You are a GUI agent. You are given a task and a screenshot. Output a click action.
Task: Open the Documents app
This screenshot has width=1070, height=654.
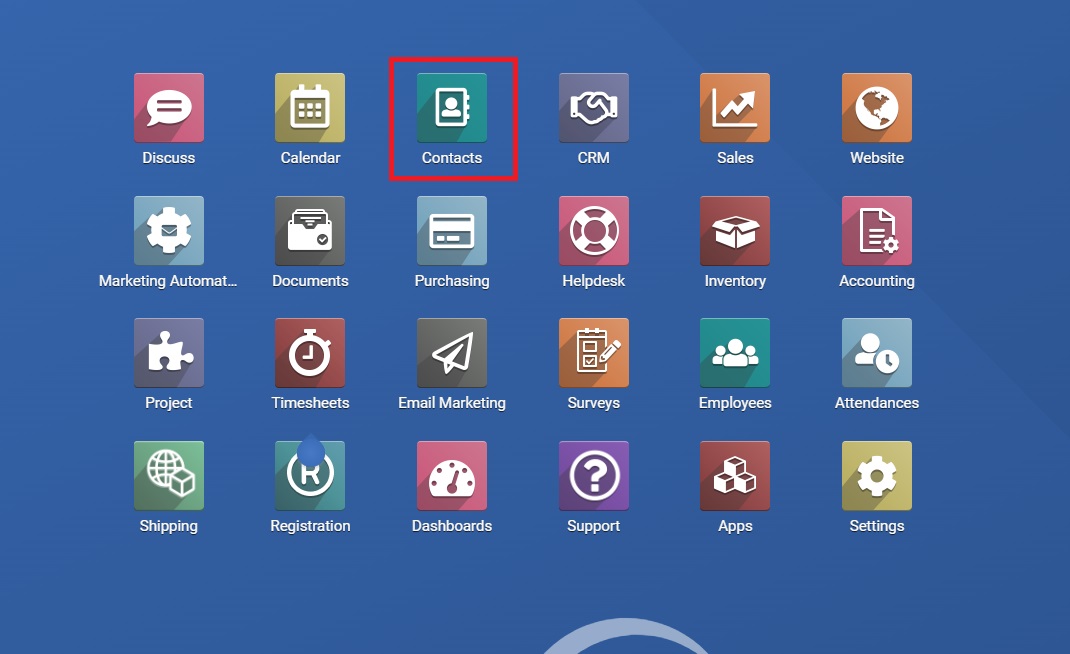[x=310, y=231]
